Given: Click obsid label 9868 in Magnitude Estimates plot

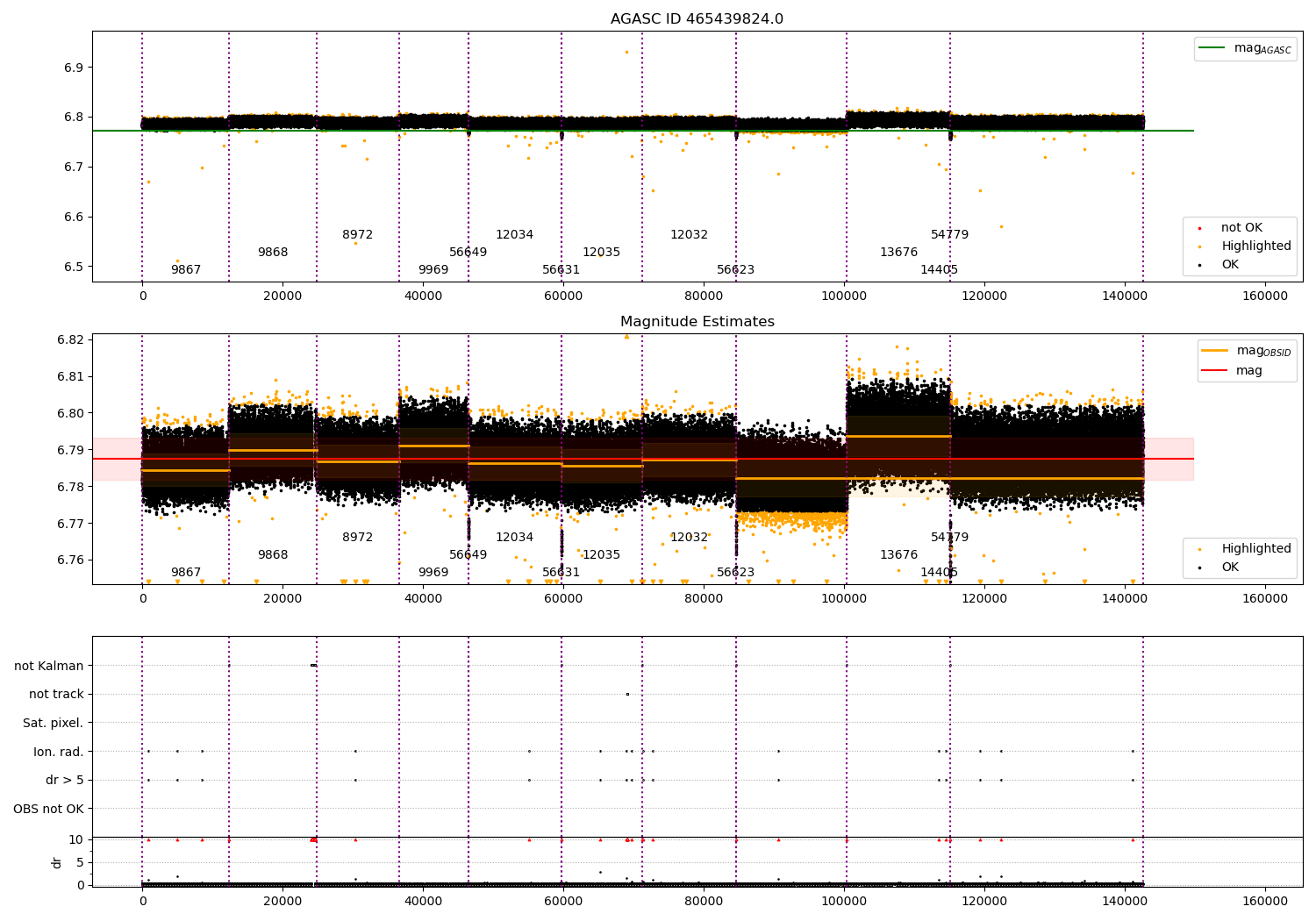Looking at the screenshot, I should click(273, 555).
